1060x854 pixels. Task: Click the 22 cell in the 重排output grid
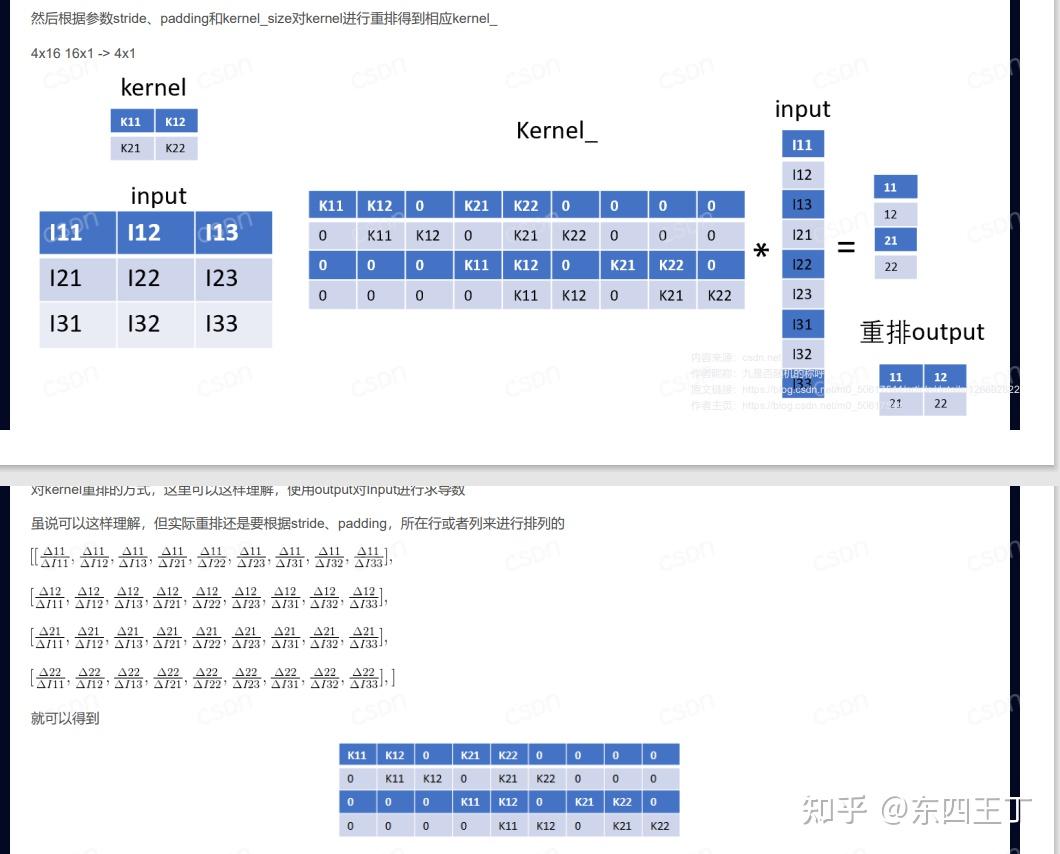point(940,403)
